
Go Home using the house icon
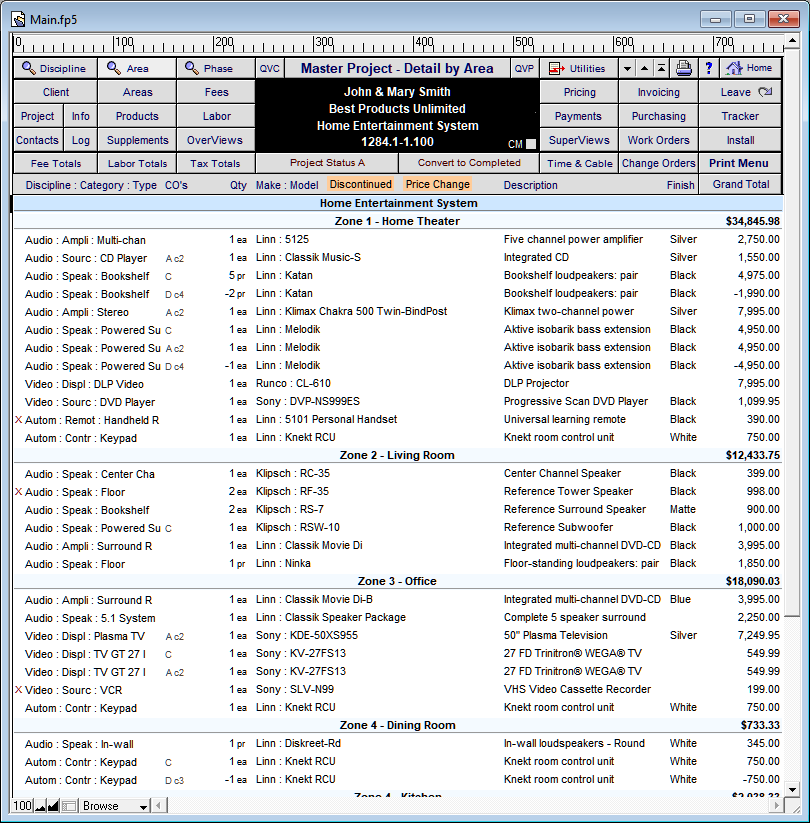click(734, 68)
